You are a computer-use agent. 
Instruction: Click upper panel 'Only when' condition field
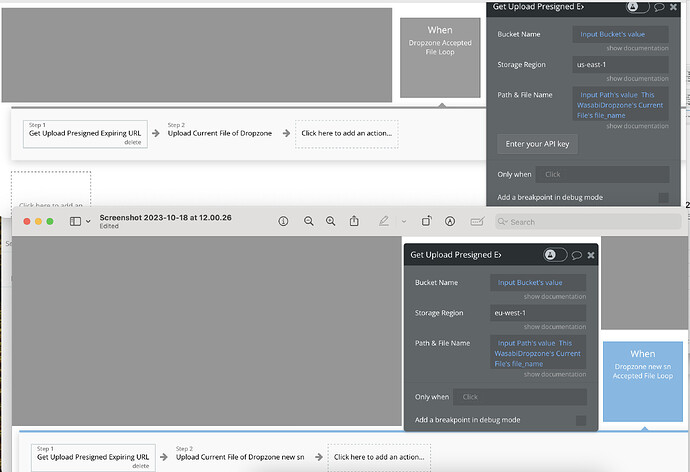[602, 175]
